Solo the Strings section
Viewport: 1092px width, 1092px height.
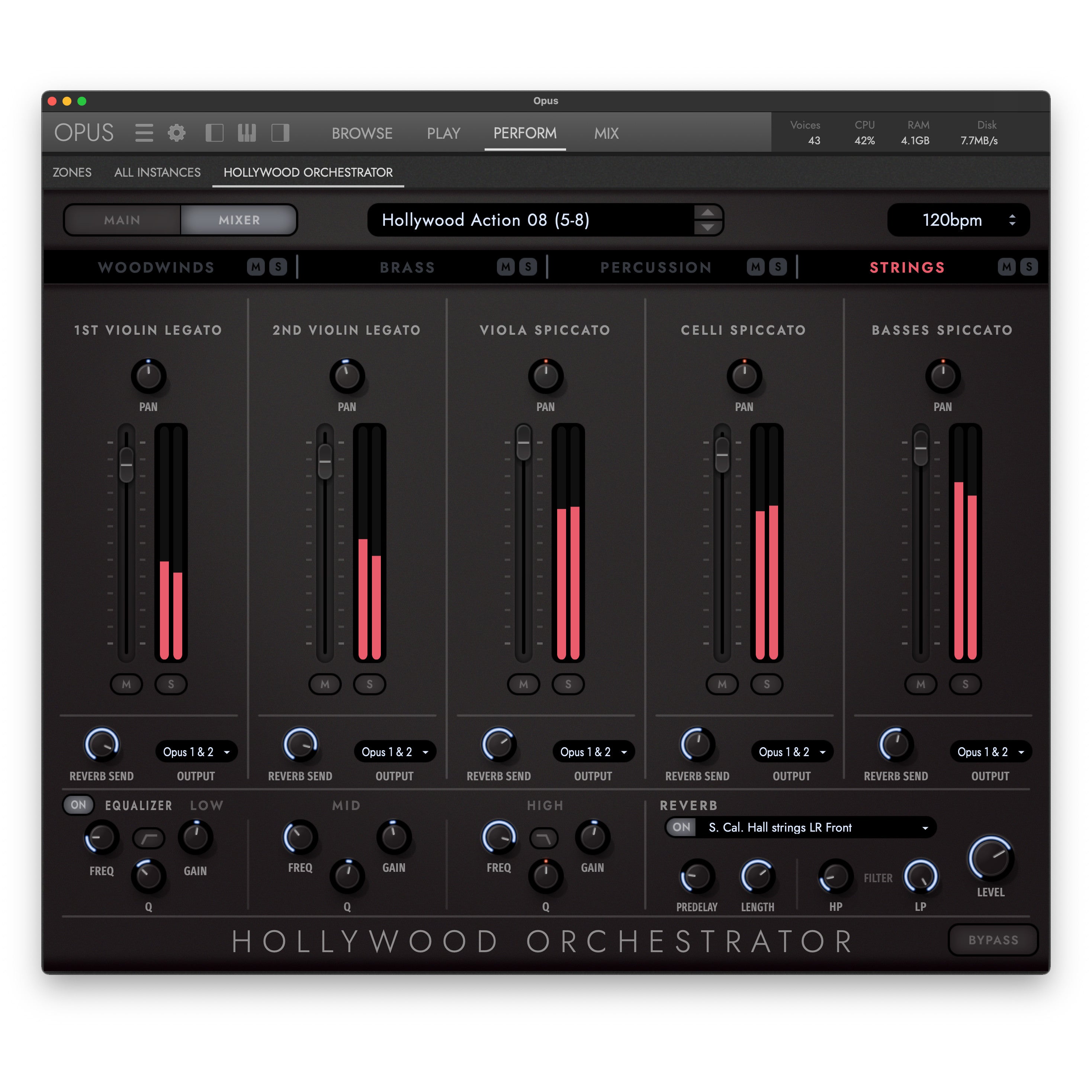[x=1029, y=267]
